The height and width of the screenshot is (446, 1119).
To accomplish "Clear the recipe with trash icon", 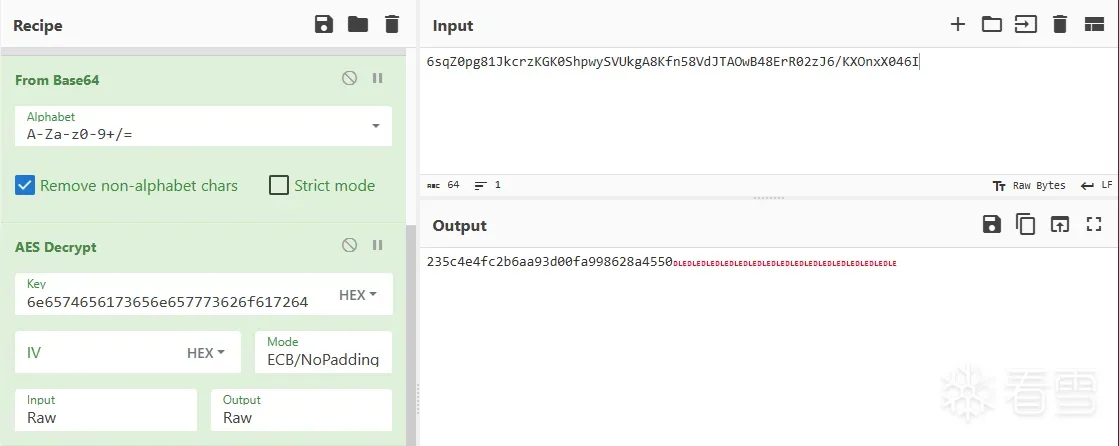I will [x=392, y=25].
